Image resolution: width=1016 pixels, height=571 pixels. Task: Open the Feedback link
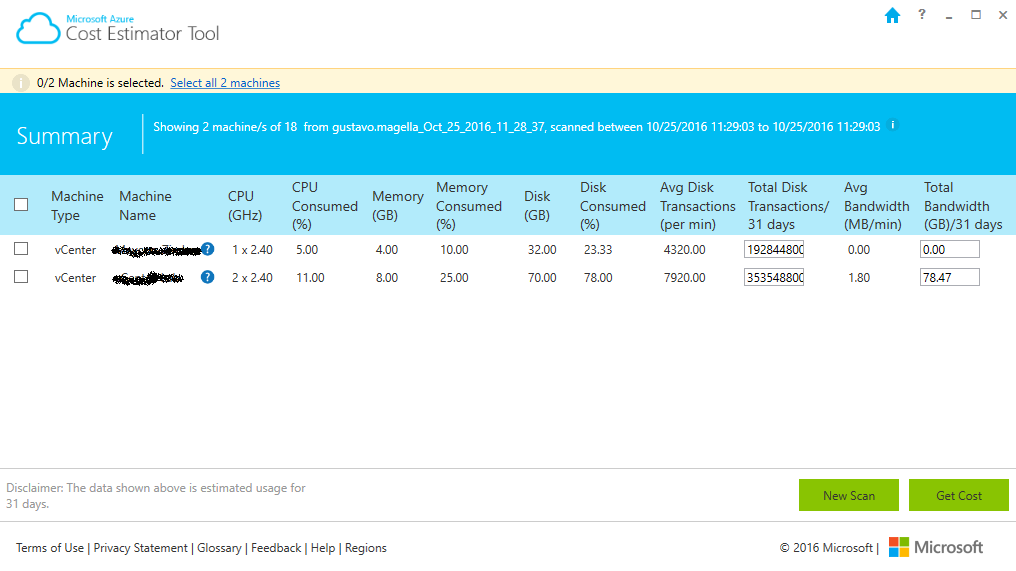276,548
